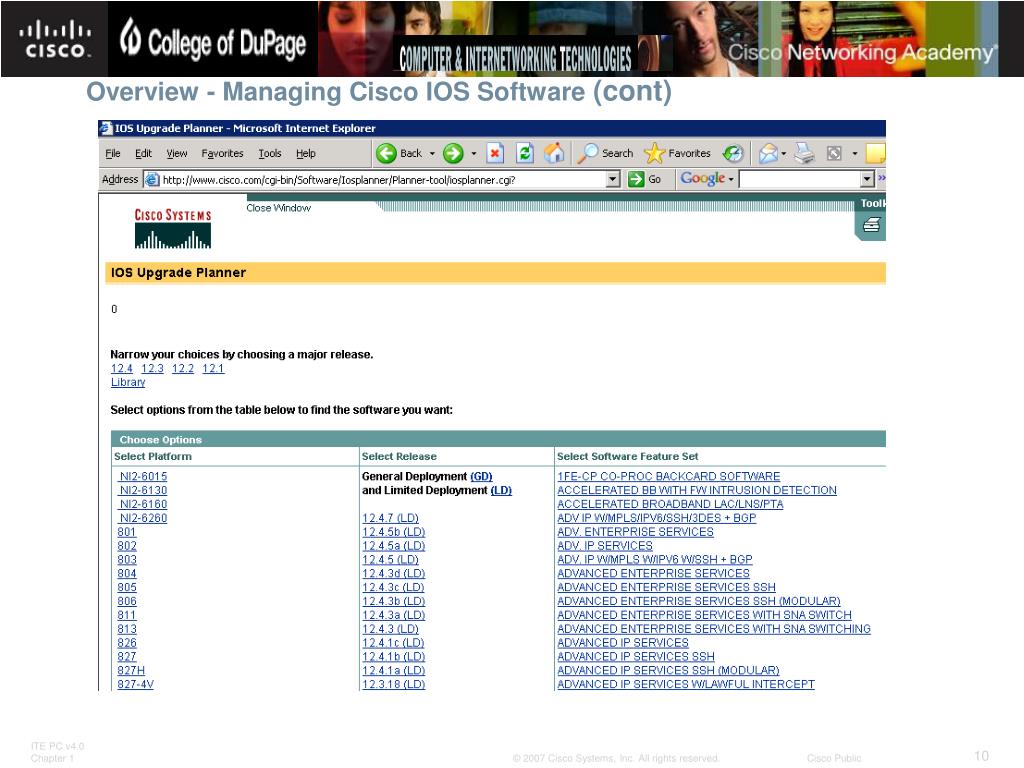
Task: Open the Favorites menu
Action: point(222,153)
